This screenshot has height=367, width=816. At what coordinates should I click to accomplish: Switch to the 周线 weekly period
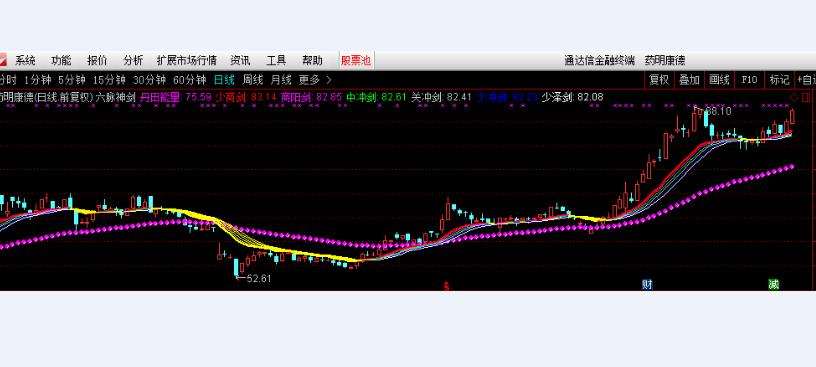click(253, 80)
